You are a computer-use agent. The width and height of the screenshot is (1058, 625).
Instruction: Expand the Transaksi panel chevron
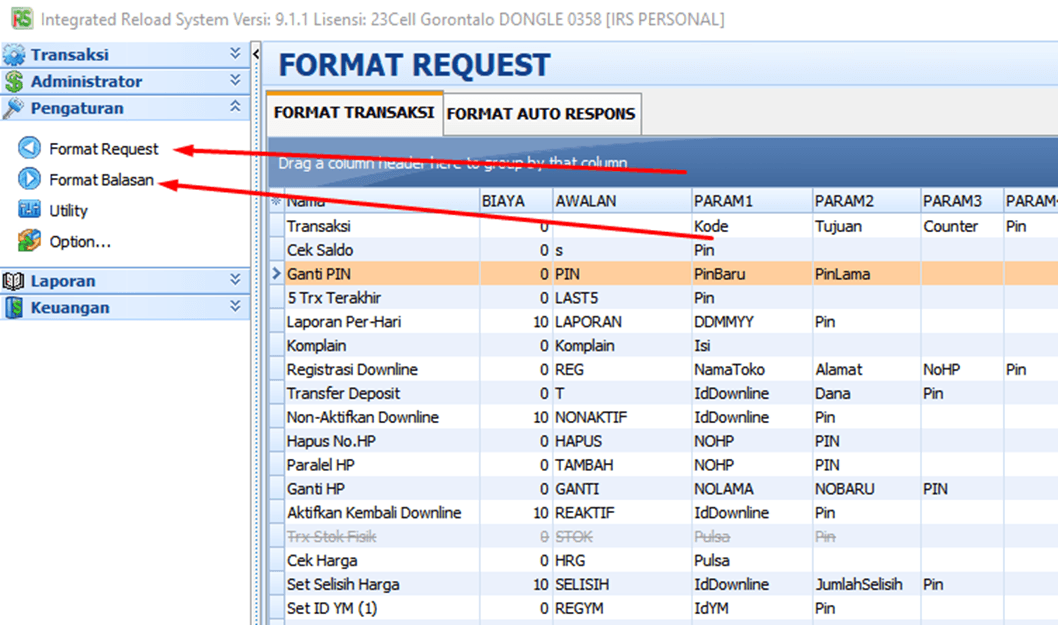click(235, 54)
